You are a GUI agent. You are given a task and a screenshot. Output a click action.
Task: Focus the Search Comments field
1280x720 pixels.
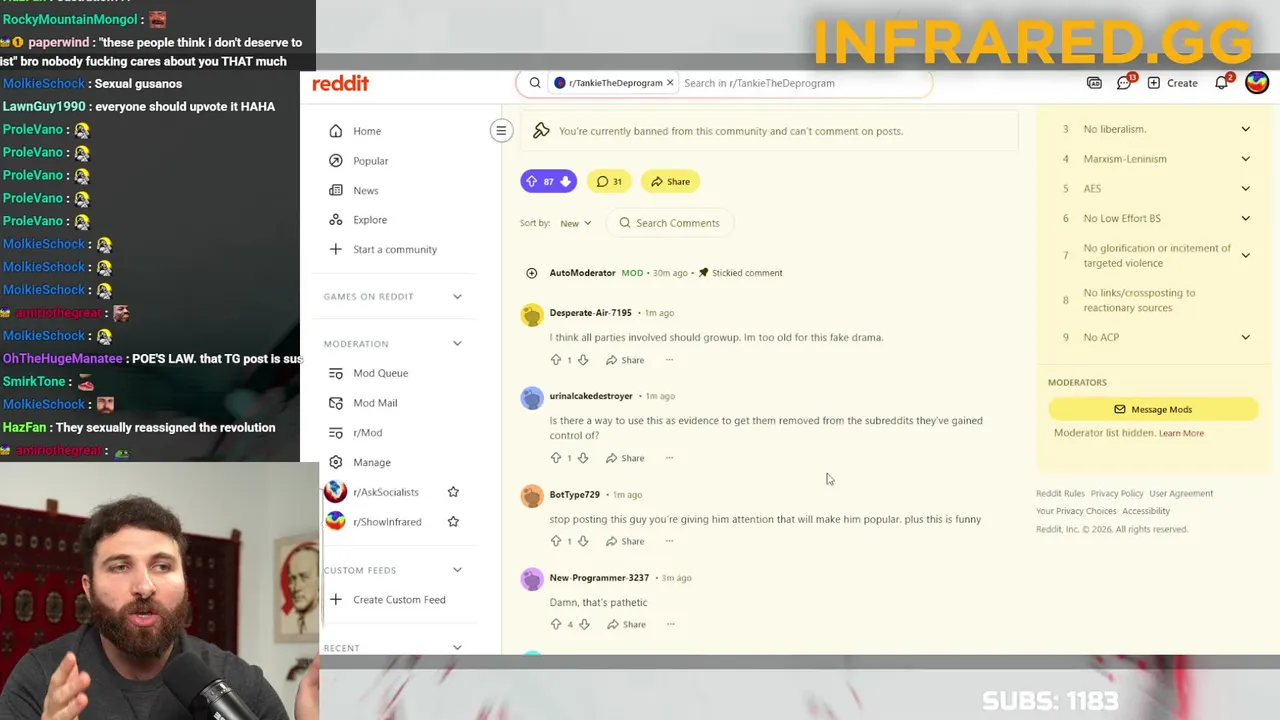tap(668, 223)
